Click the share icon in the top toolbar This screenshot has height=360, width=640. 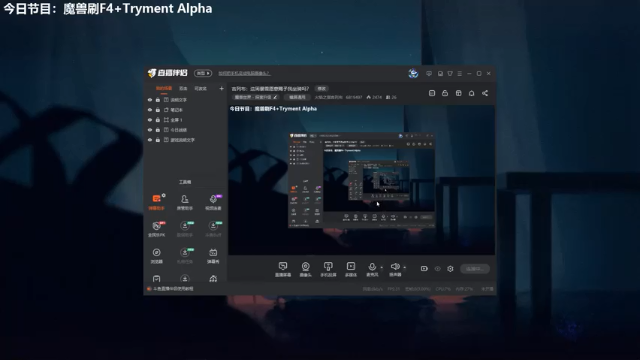[485, 93]
